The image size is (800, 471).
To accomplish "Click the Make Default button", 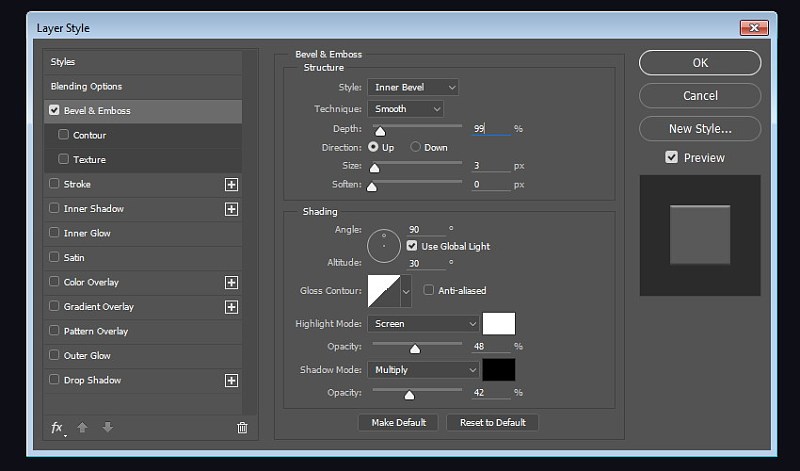I will pyautogui.click(x=398, y=423).
